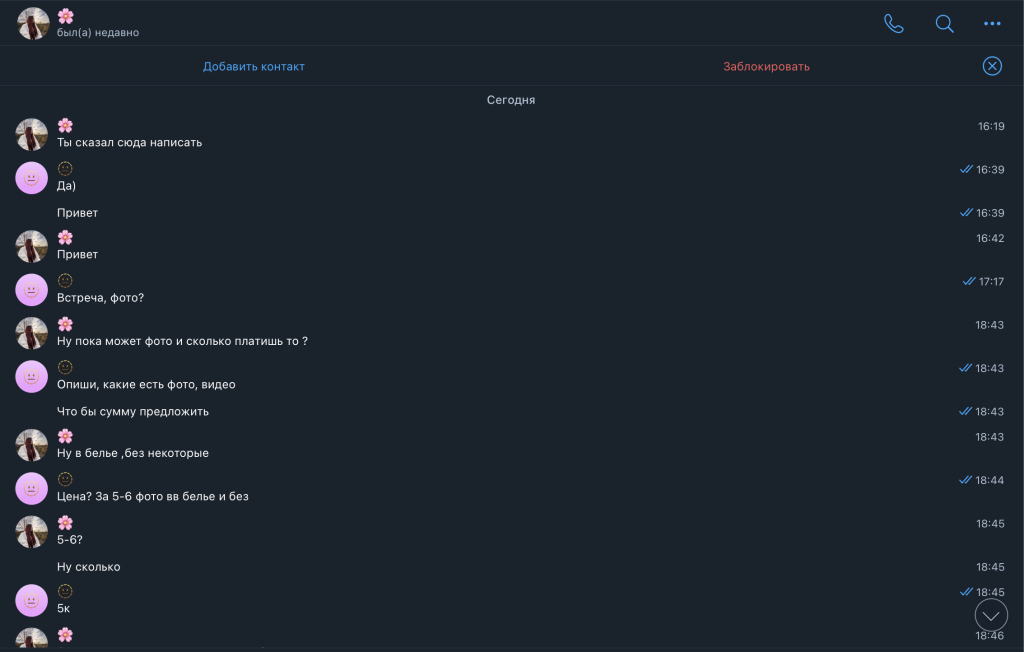This screenshot has width=1024, height=652.
Task: Start a voice call with phone icon
Action: 893,24
